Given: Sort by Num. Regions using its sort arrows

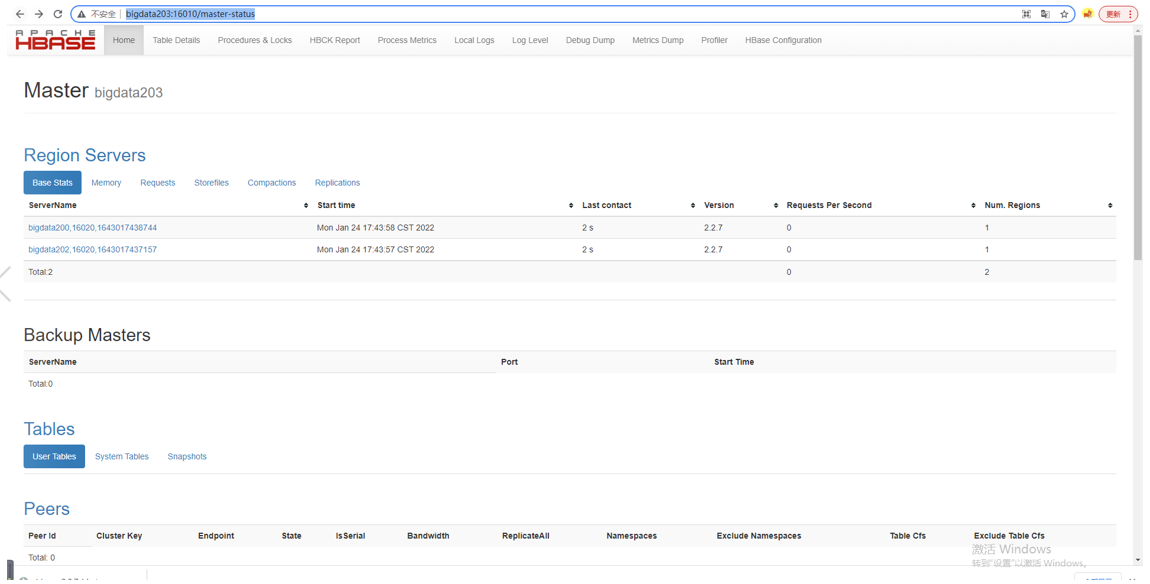Looking at the screenshot, I should [1110, 205].
